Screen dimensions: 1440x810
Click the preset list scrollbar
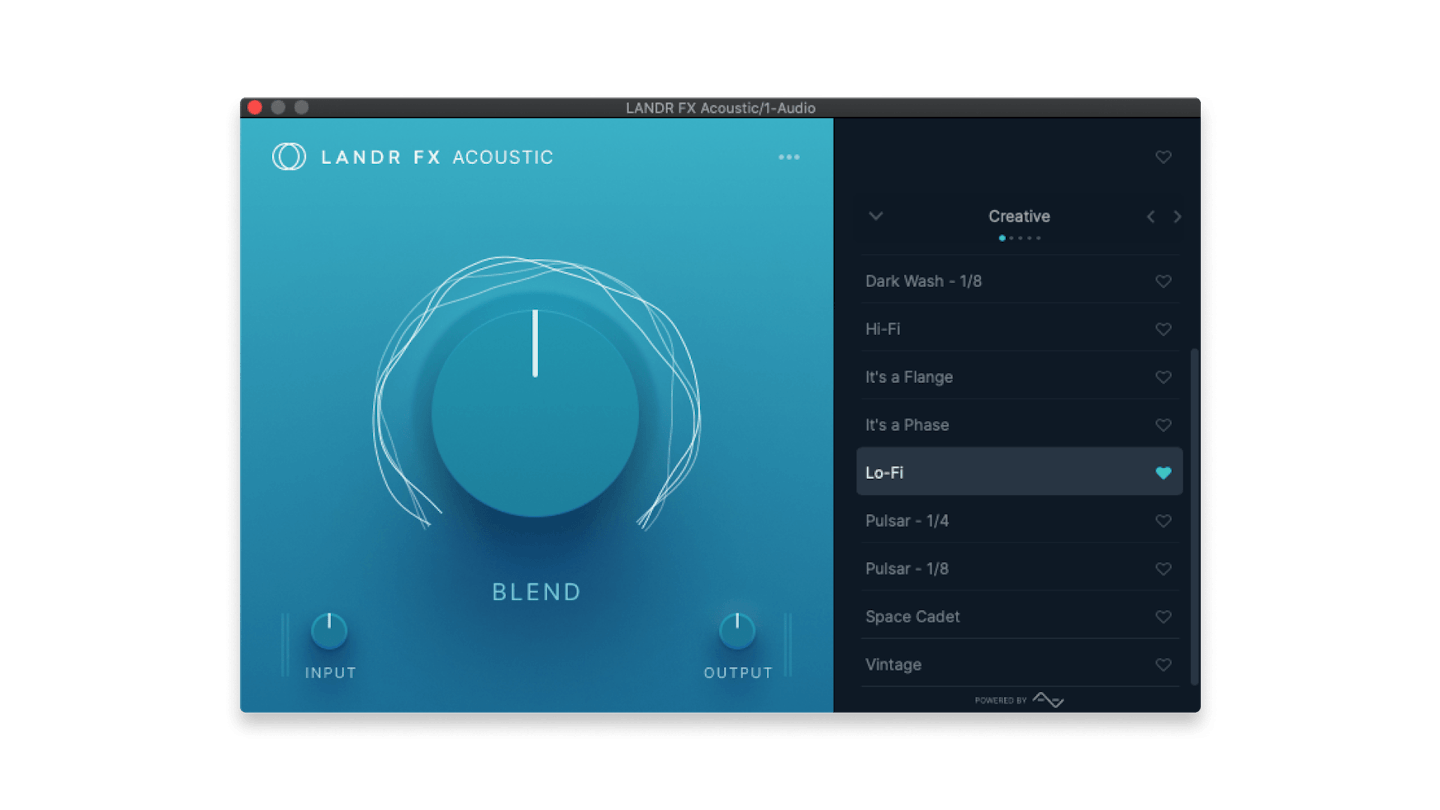point(1194,517)
